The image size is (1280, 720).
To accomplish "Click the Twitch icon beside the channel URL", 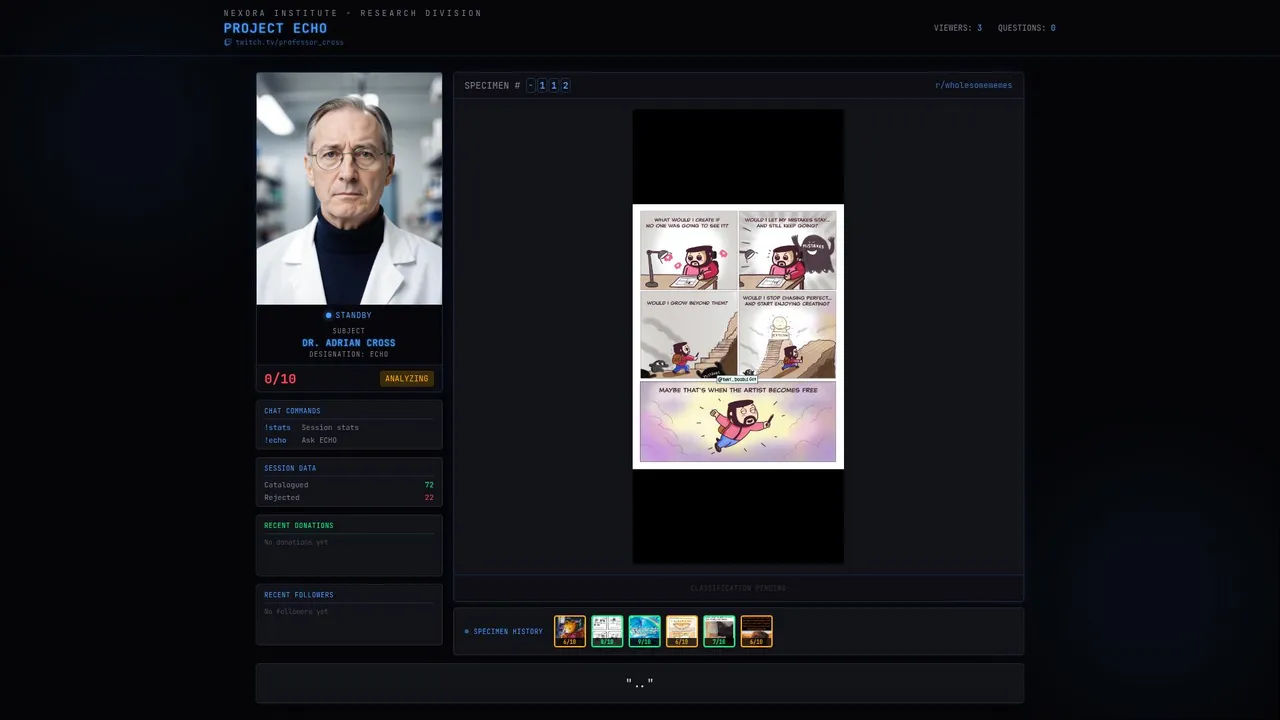I will click(x=228, y=43).
